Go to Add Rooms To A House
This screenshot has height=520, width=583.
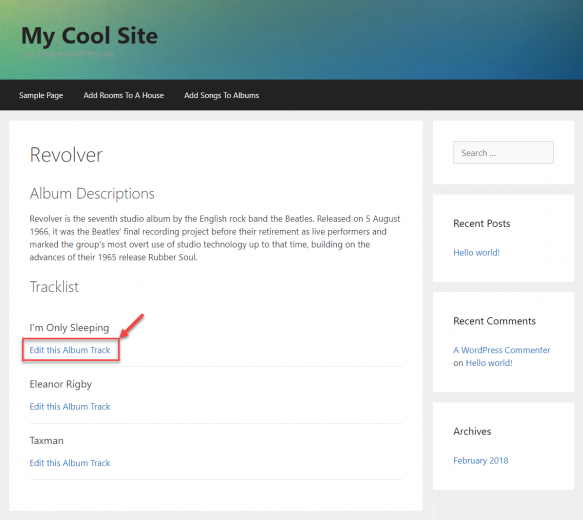123,96
